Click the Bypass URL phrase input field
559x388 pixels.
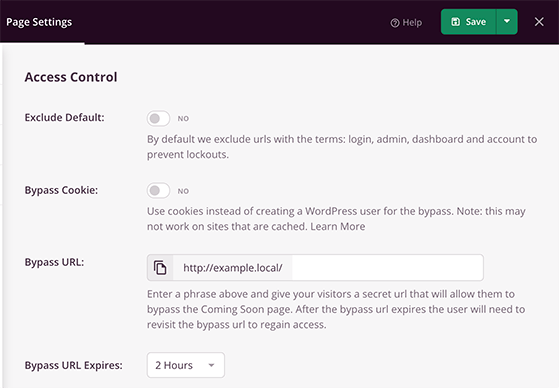pyautogui.click(x=388, y=267)
